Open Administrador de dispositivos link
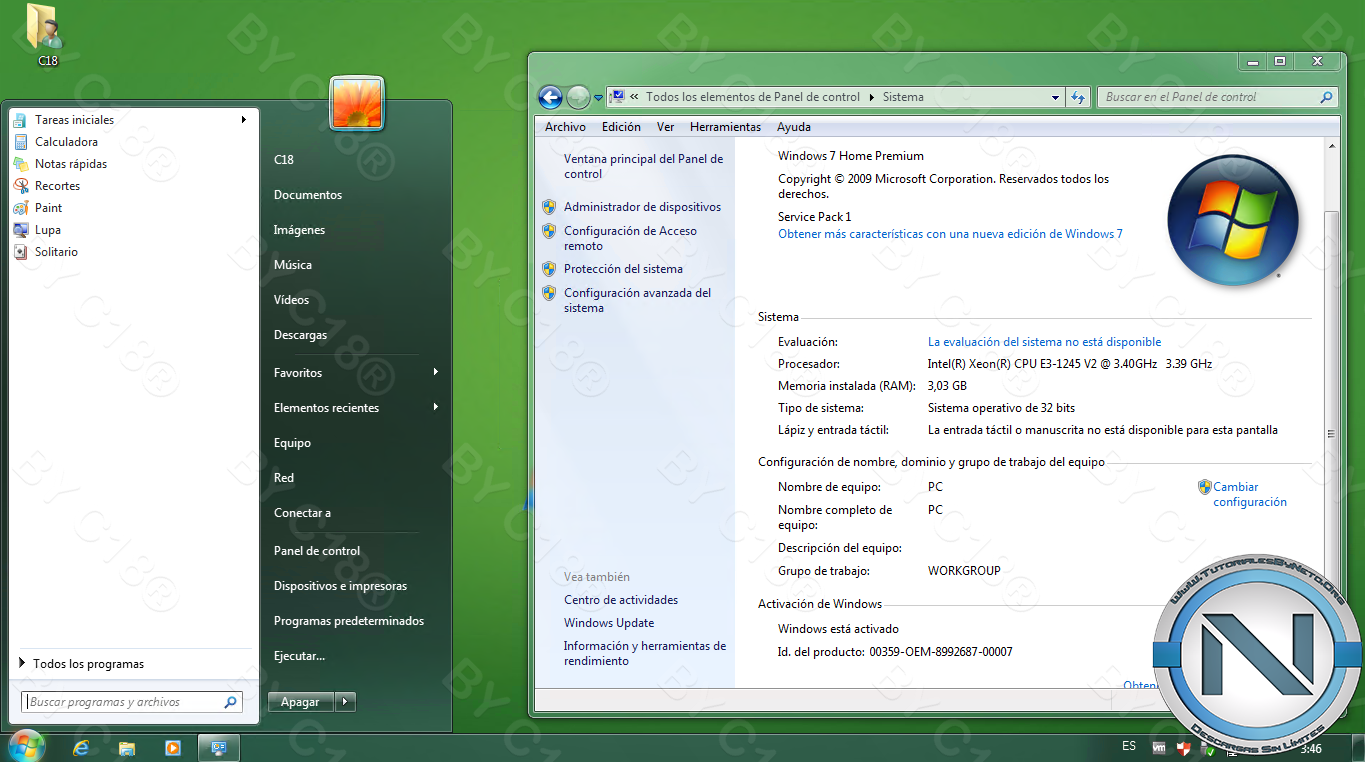The width and height of the screenshot is (1365, 762). pos(642,207)
